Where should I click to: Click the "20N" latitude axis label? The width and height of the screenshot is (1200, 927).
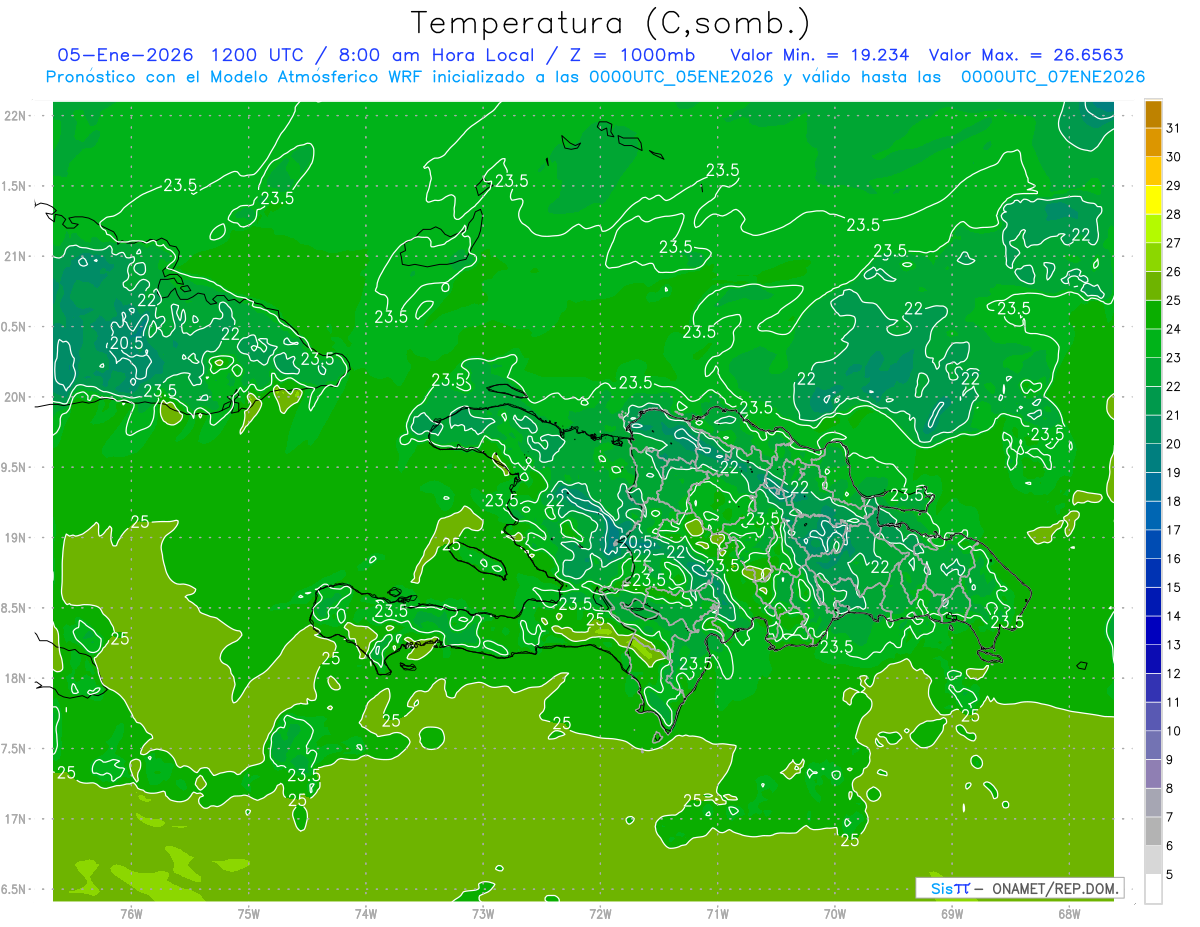point(16,397)
